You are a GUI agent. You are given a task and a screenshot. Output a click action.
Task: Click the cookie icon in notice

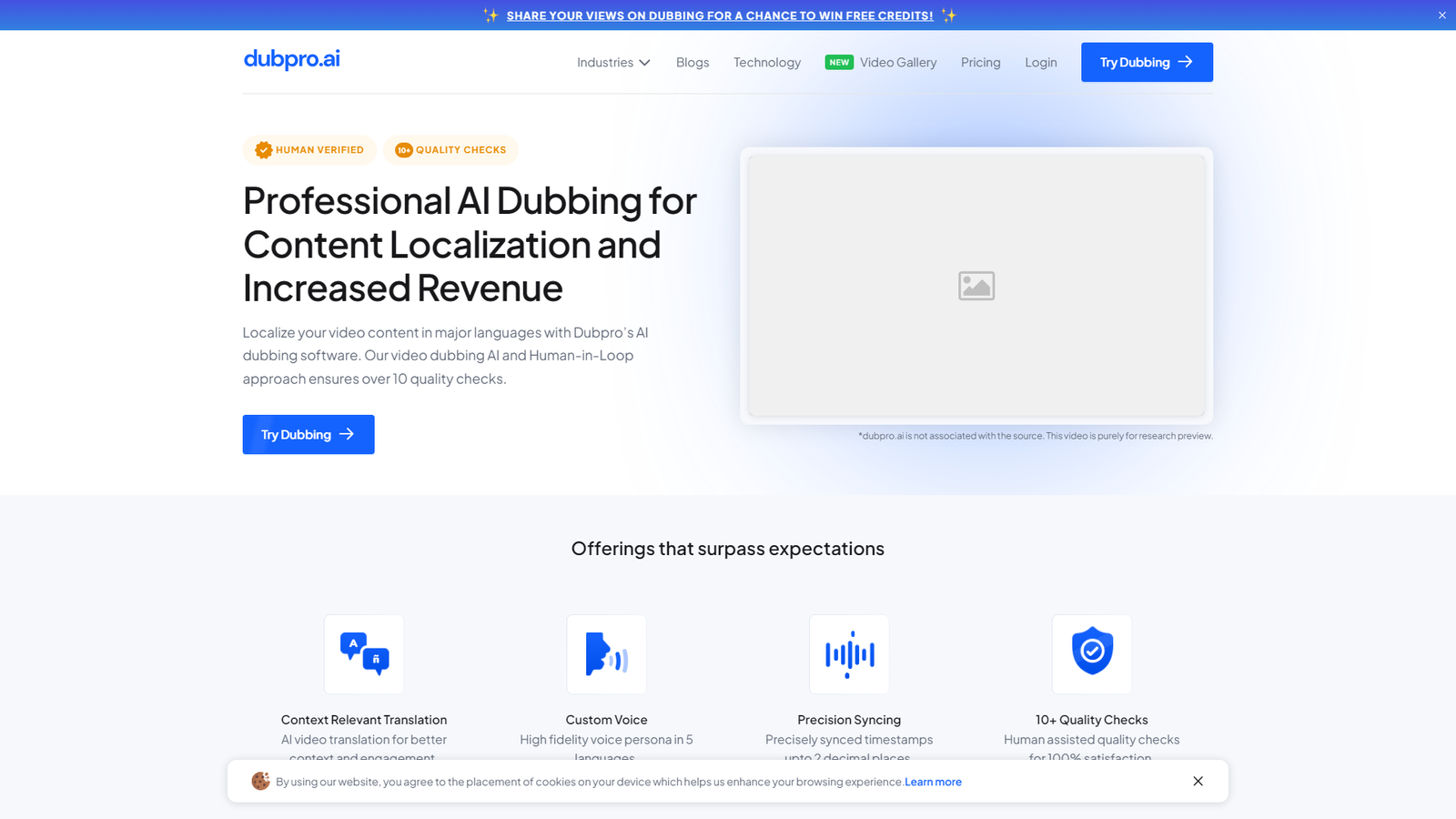point(260,781)
